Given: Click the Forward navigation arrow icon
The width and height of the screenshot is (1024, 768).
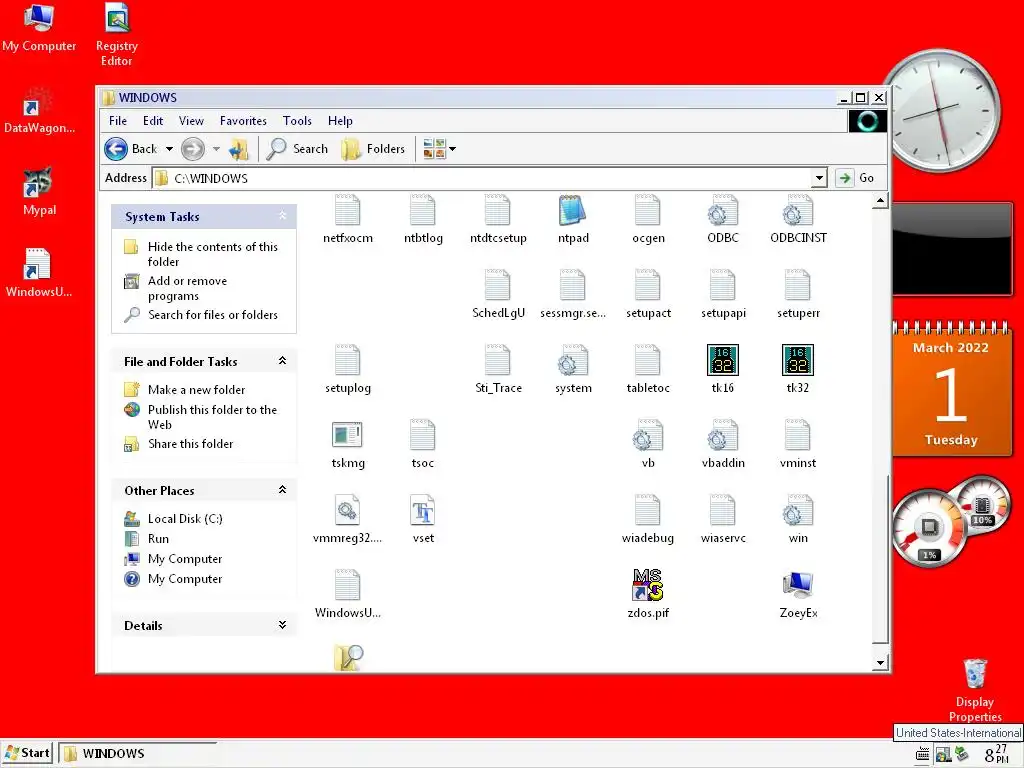Looking at the screenshot, I should coord(193,150).
